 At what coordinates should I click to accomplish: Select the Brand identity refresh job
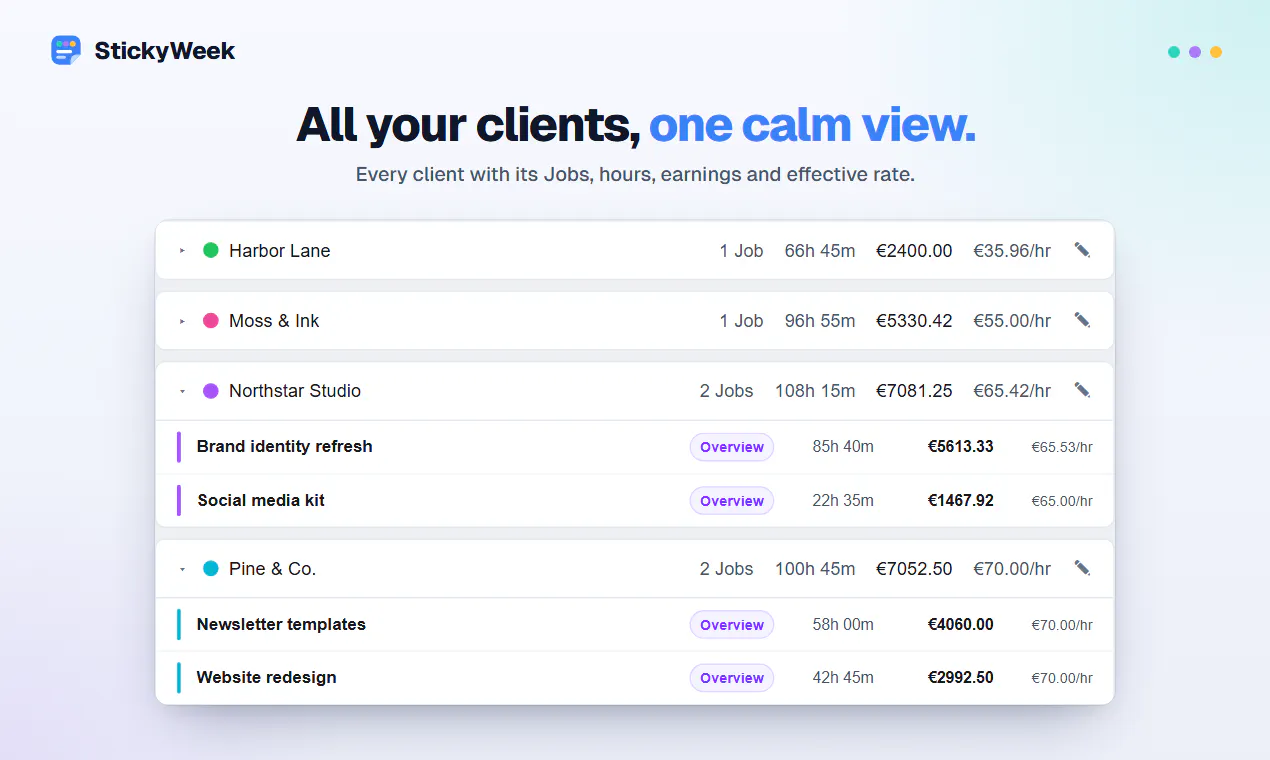[284, 446]
